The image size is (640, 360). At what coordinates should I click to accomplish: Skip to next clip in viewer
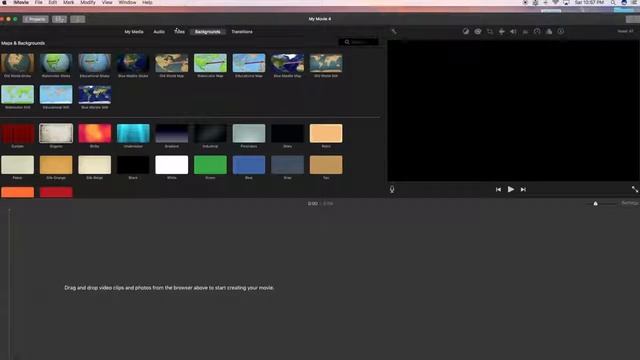click(523, 189)
